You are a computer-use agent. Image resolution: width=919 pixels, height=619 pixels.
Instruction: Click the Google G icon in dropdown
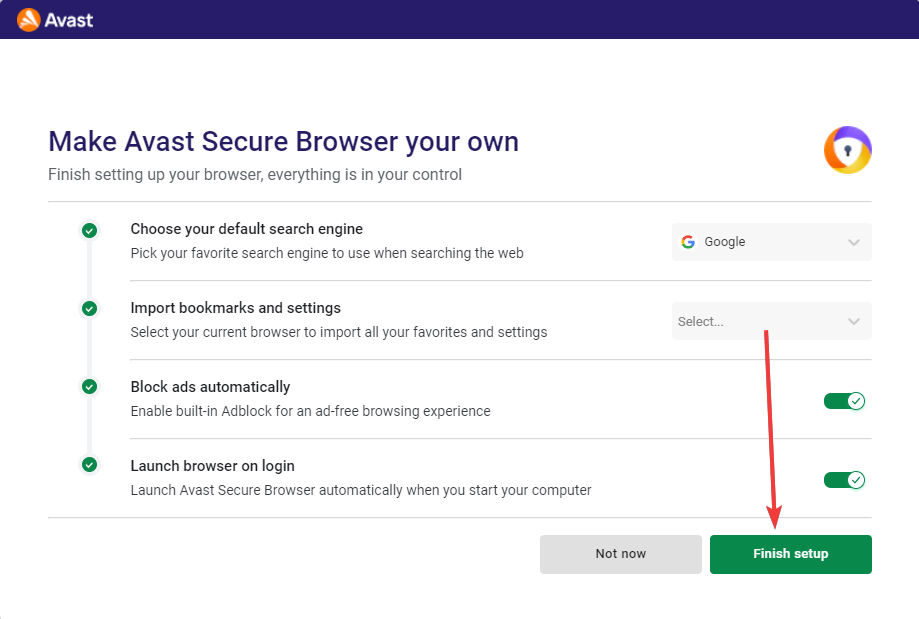688,242
